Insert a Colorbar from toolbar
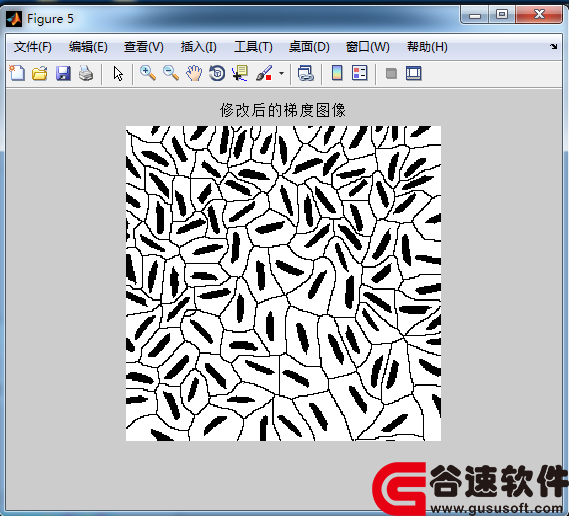Image resolution: width=569 pixels, height=516 pixels. click(x=337, y=73)
